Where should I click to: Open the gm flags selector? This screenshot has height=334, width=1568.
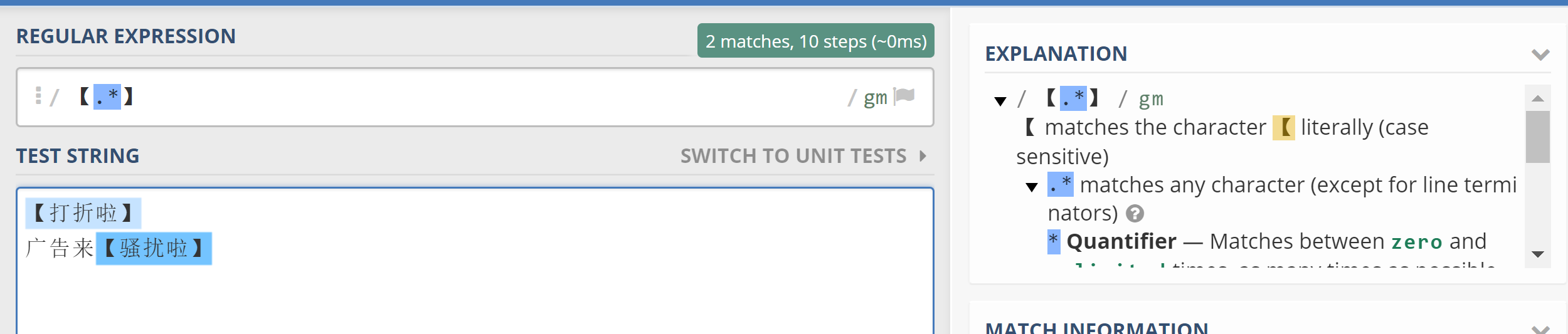tap(875, 98)
